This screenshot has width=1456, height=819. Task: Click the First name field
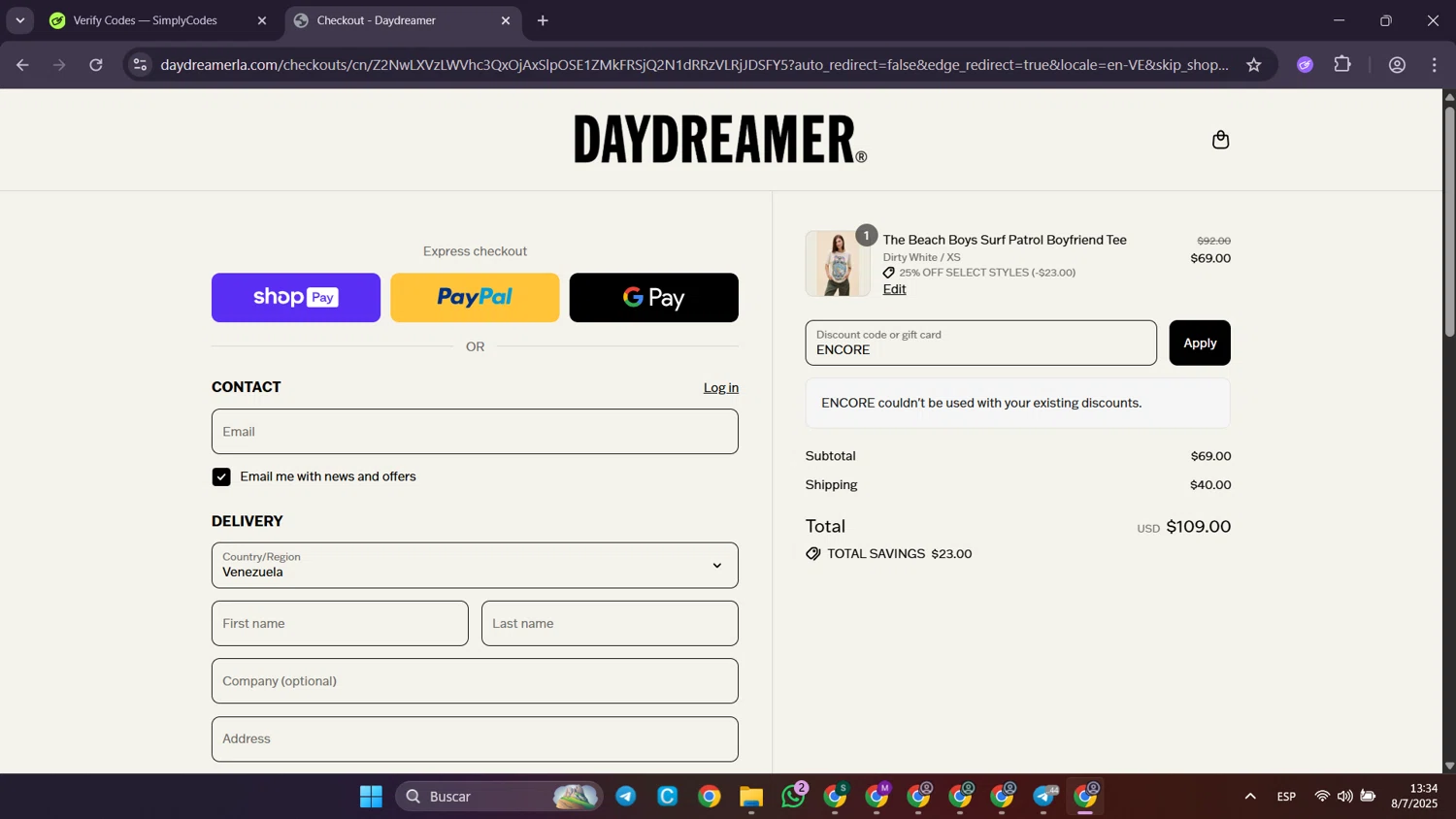[x=340, y=623]
